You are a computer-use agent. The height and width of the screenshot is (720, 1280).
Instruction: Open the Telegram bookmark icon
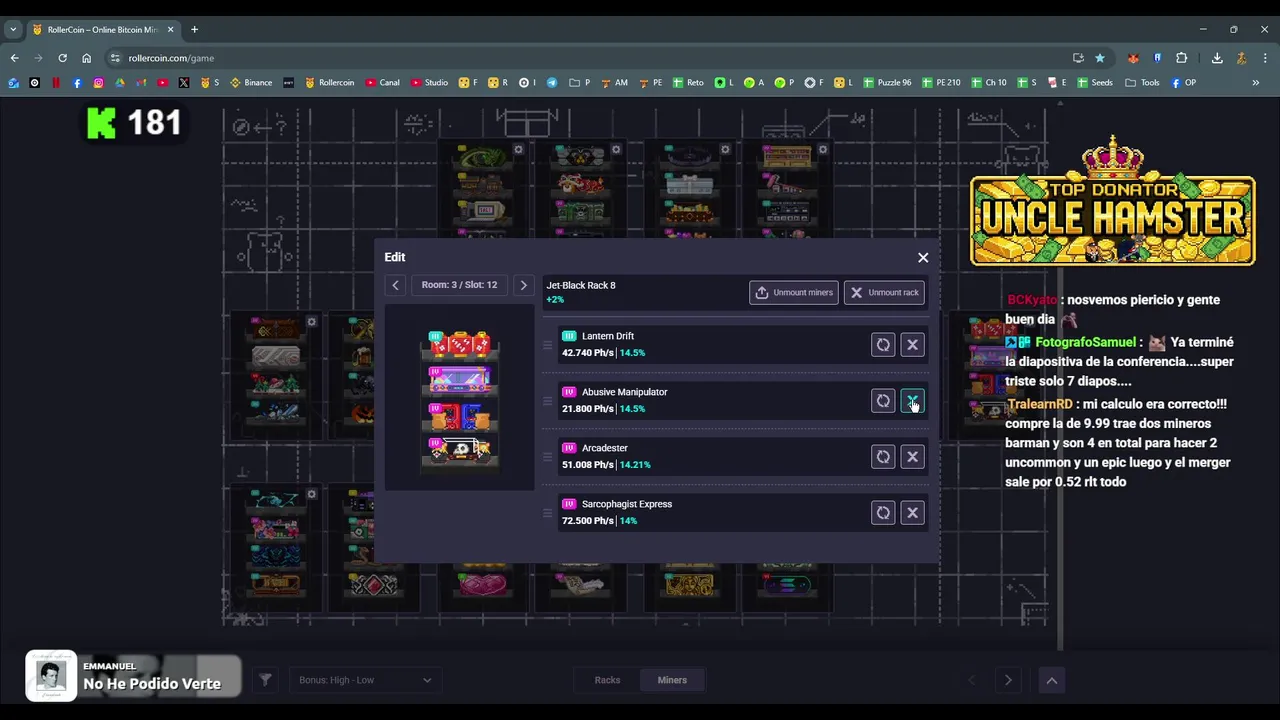[552, 82]
